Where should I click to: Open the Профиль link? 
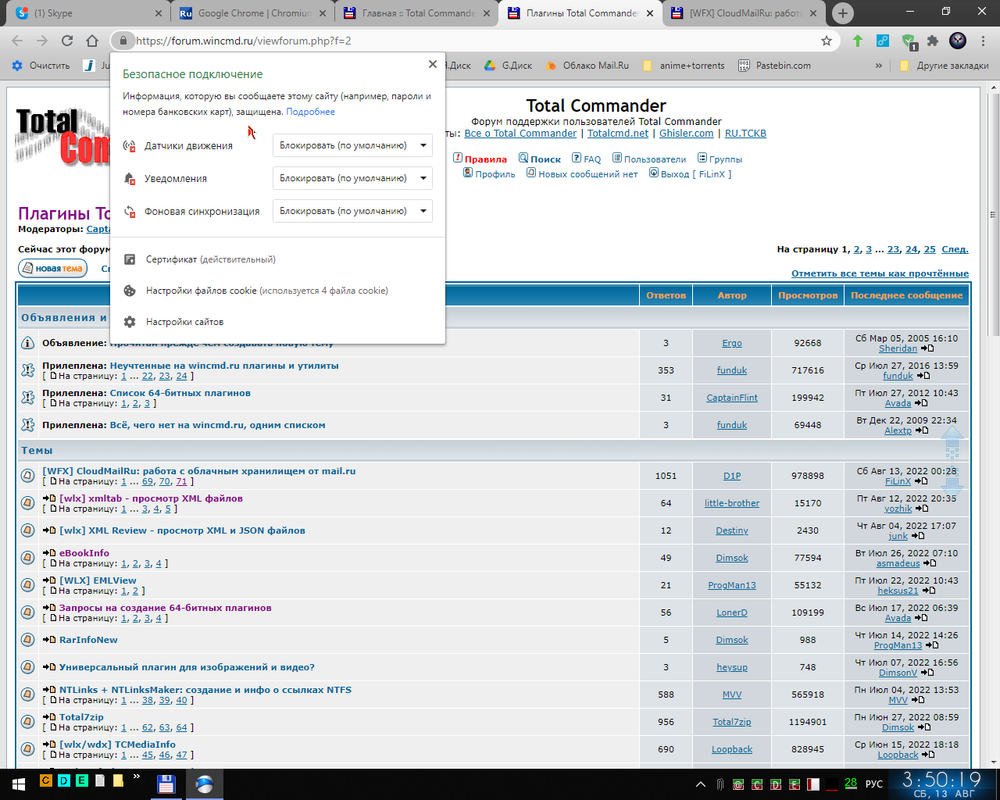[495, 174]
